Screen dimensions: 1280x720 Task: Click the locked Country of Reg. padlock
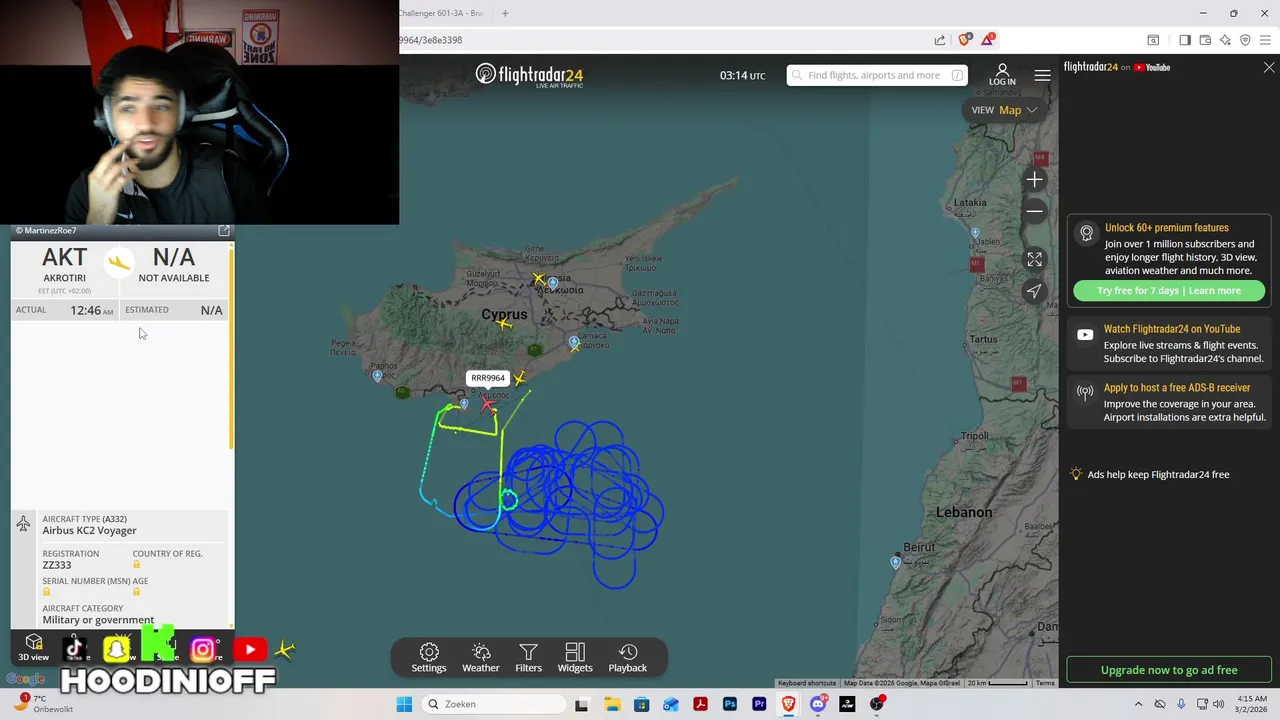click(x=137, y=565)
